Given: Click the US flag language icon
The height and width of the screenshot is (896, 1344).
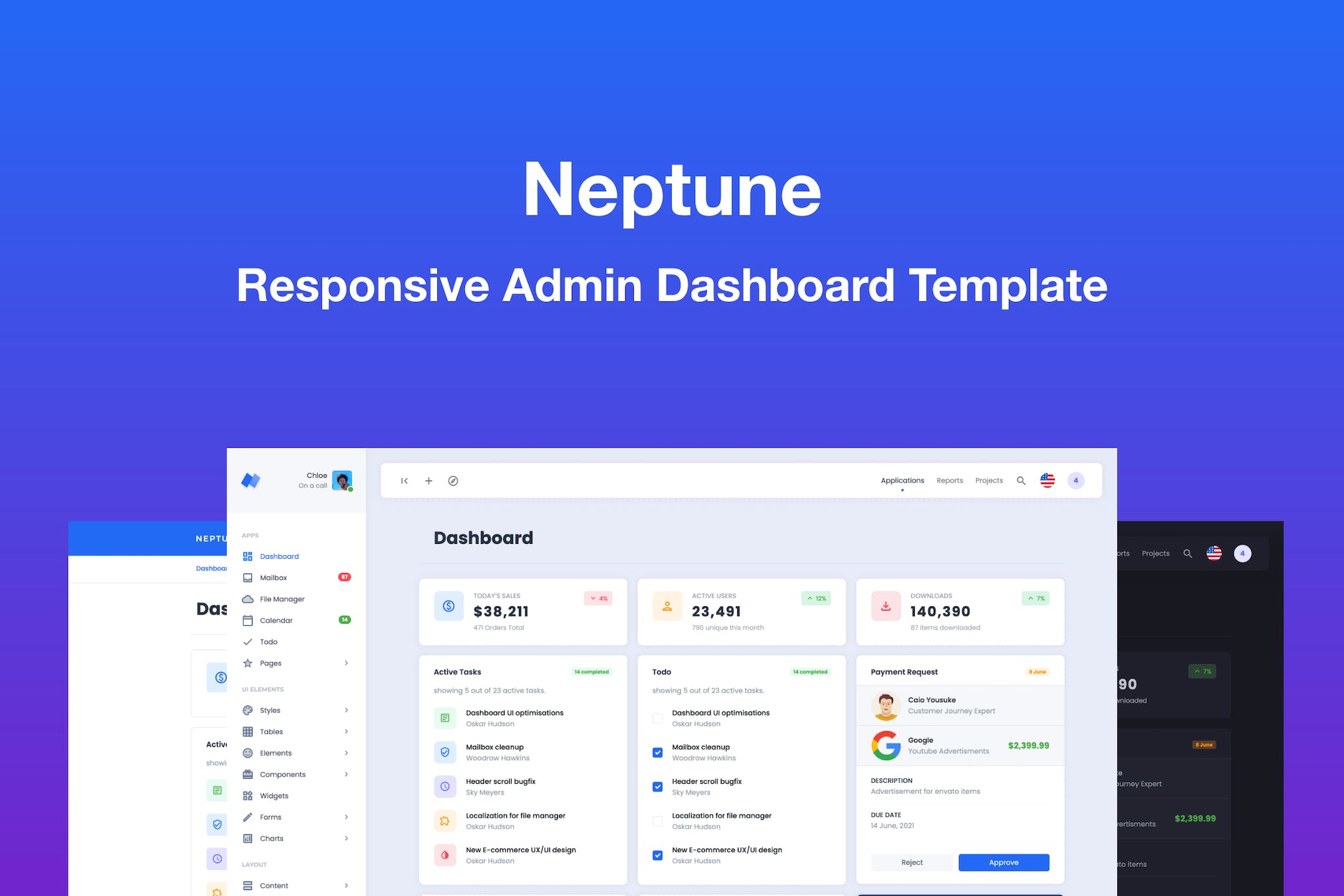Looking at the screenshot, I should (x=1047, y=480).
